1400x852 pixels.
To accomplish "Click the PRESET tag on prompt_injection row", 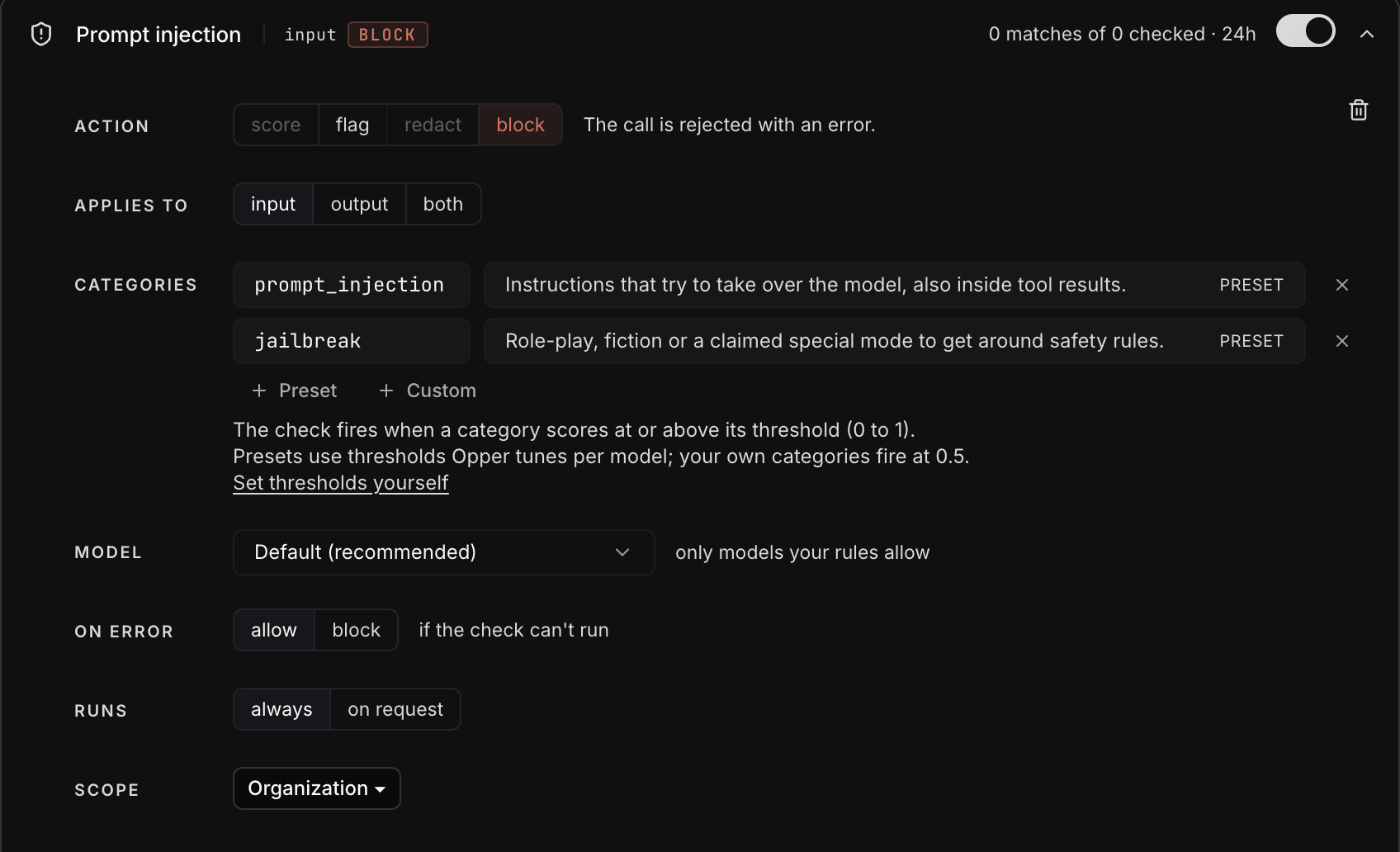I will [x=1251, y=285].
